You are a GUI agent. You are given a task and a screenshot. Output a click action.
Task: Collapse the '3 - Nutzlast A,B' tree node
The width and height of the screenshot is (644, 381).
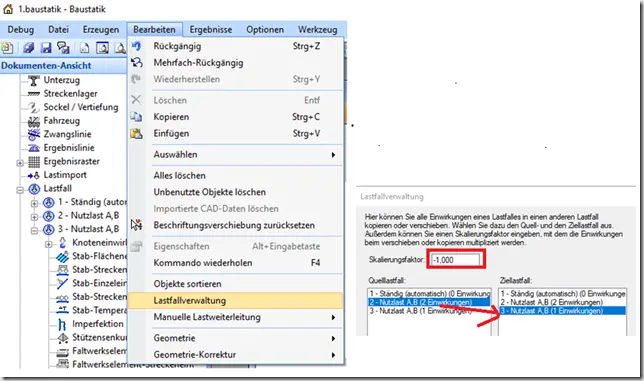(34, 230)
